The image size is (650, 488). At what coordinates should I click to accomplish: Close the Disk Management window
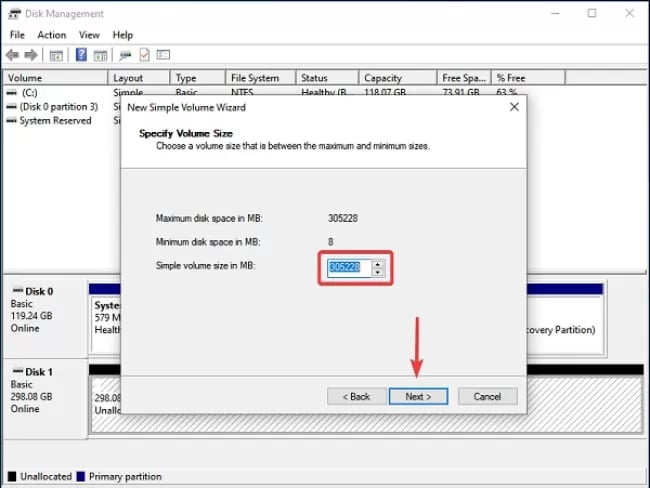[x=629, y=13]
